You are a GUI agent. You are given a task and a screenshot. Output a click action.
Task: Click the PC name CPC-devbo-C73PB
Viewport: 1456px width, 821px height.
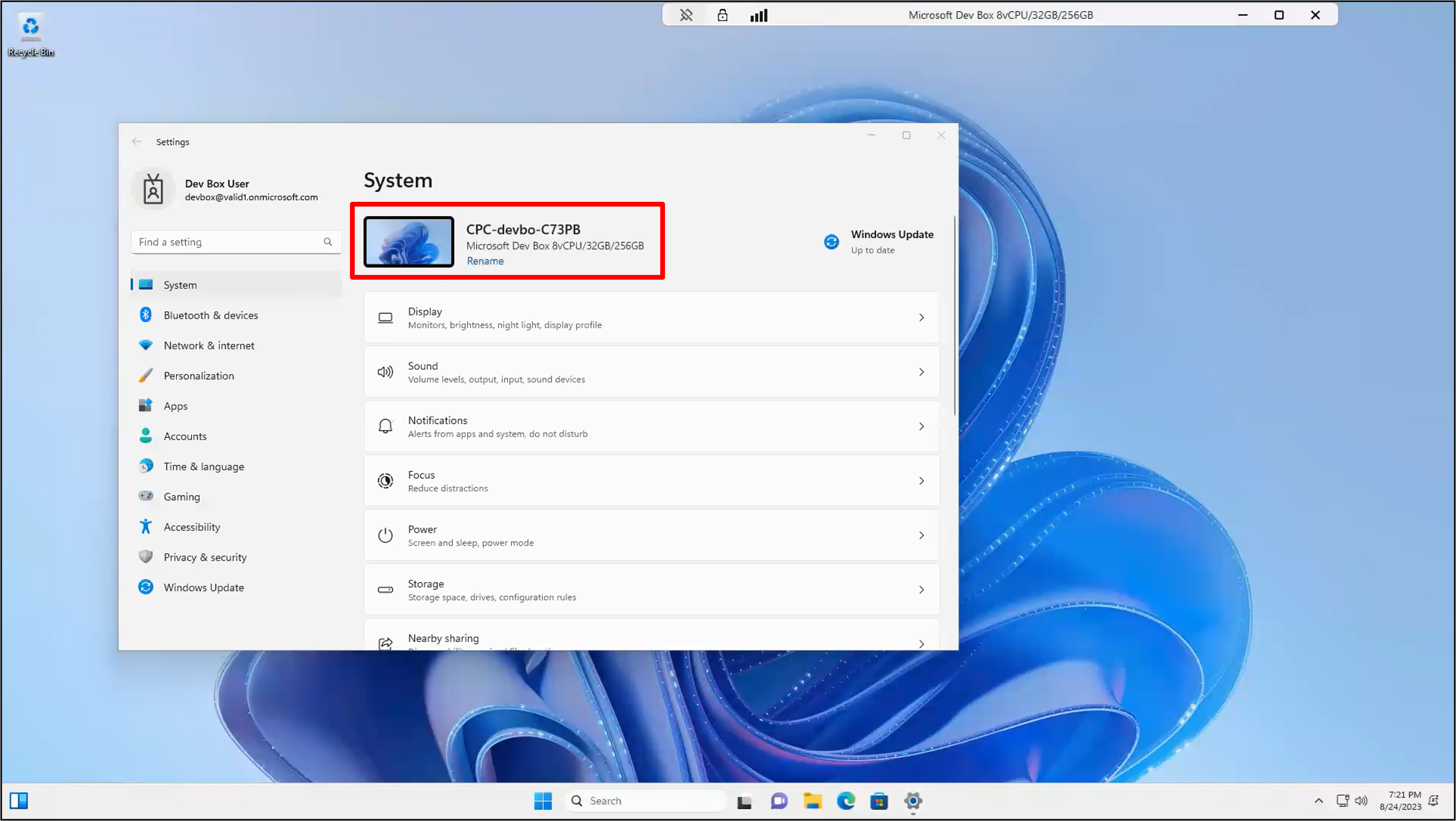tap(523, 229)
